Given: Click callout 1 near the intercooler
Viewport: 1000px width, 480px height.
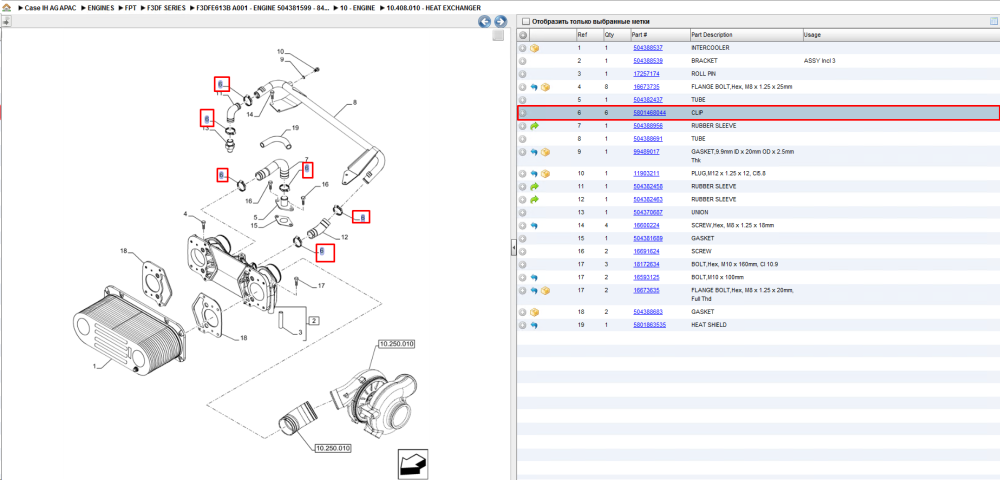Looking at the screenshot, I should (93, 367).
